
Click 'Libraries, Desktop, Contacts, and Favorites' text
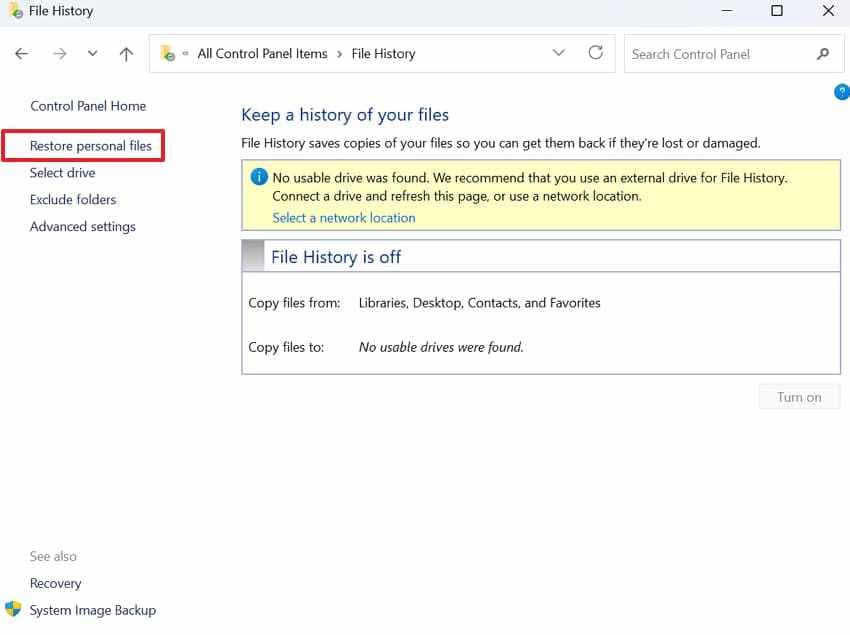pyautogui.click(x=479, y=303)
